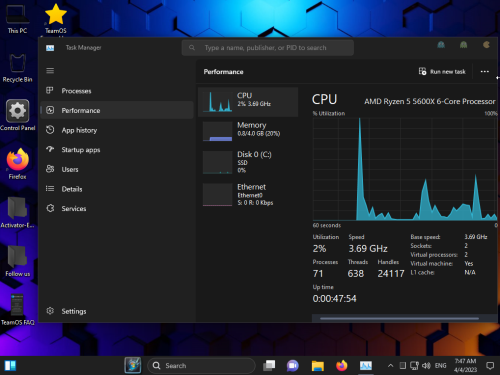Select the Ethernet performance thumbnail
Viewport: 500px width, 375px height.
point(218,195)
